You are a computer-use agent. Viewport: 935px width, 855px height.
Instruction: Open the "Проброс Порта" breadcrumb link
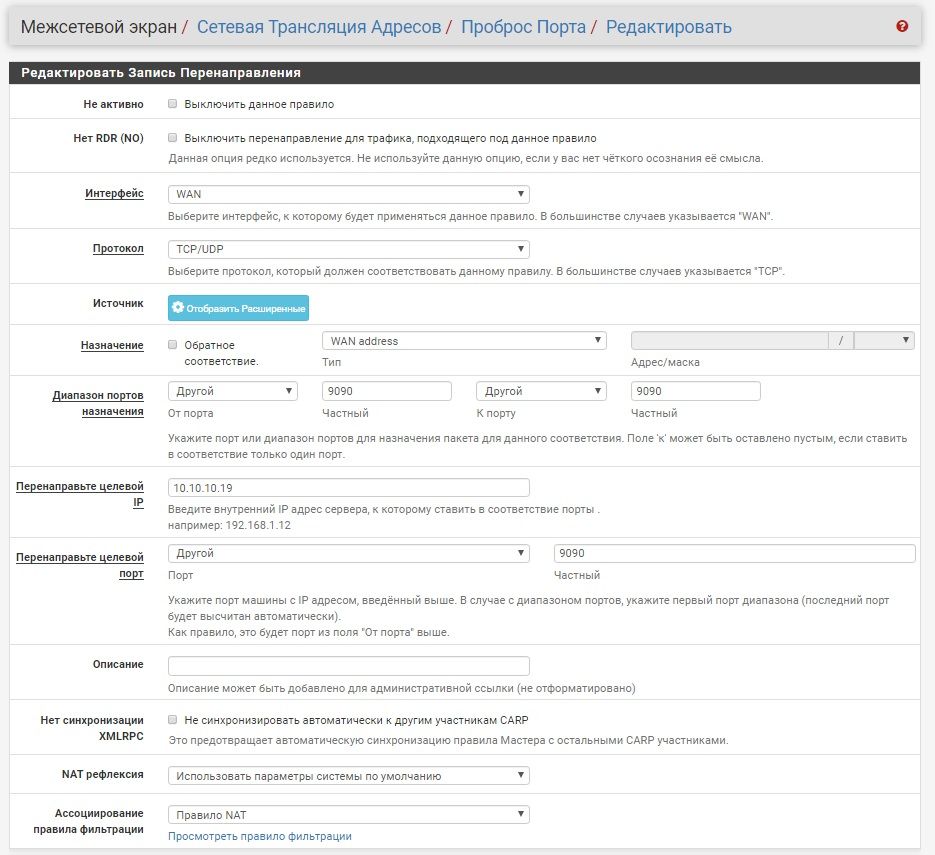coord(523,27)
